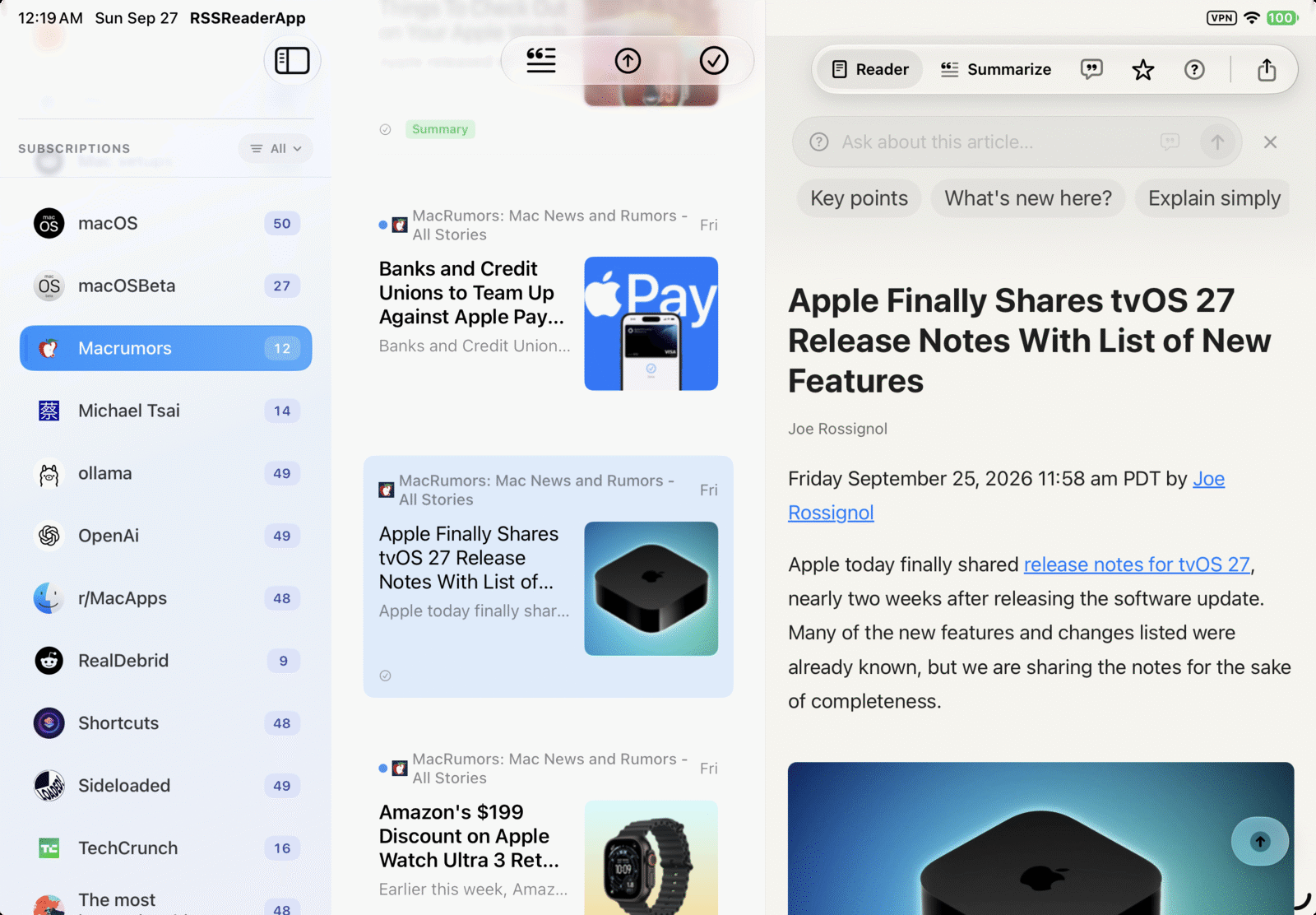Click the SUBSCRIPTIONS header label

coord(74,149)
